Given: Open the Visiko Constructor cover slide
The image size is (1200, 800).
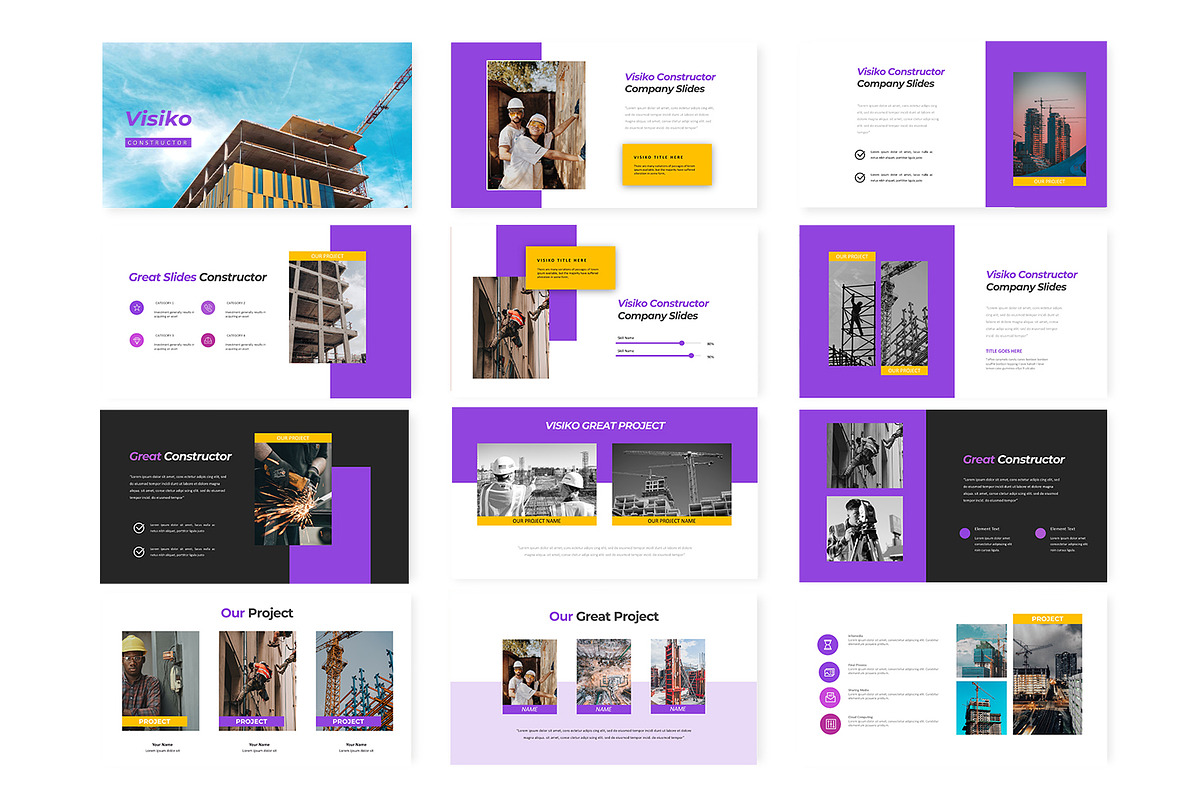Looking at the screenshot, I should tap(257, 125).
